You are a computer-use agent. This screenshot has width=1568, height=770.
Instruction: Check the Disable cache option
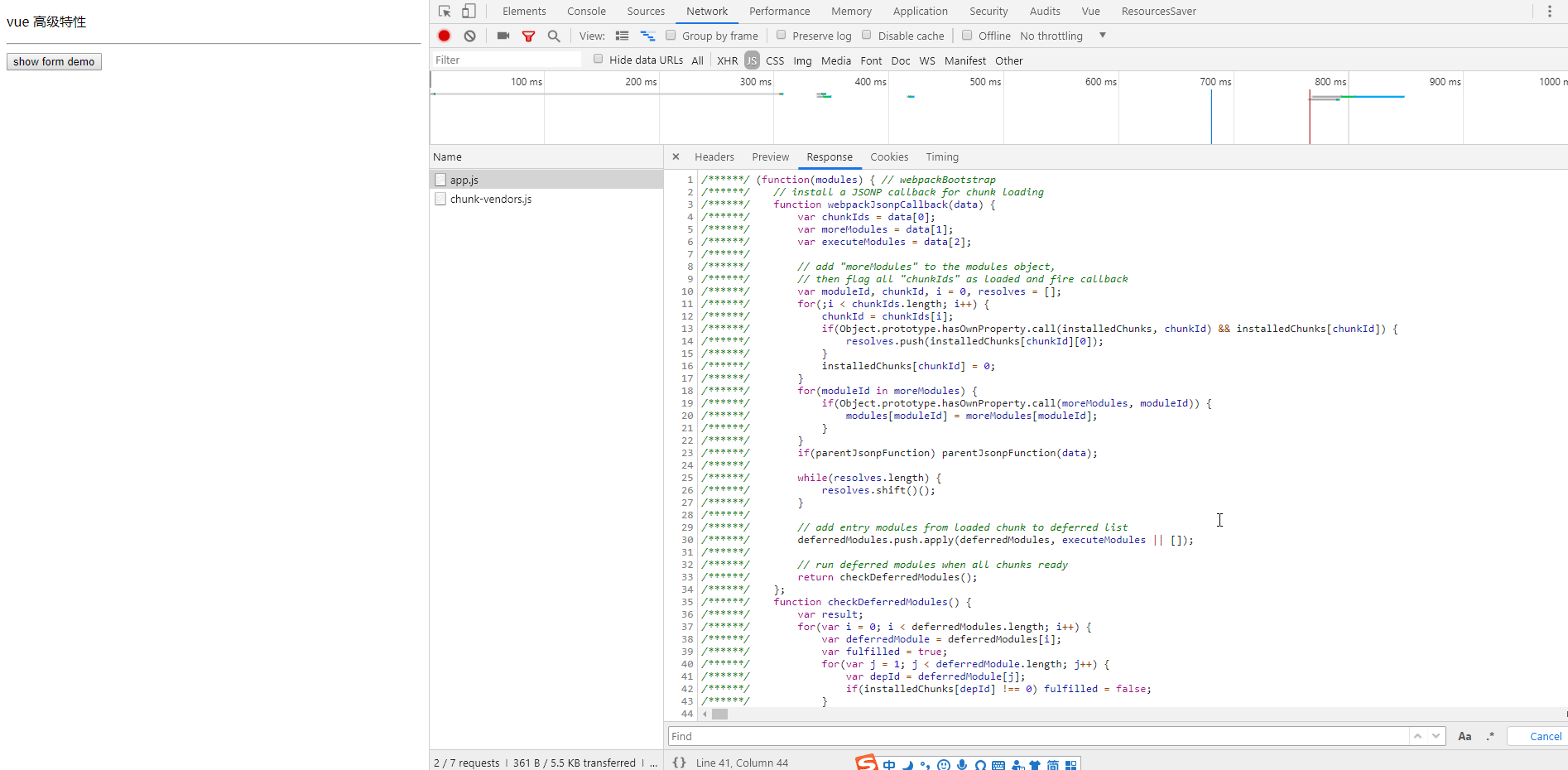click(x=867, y=35)
